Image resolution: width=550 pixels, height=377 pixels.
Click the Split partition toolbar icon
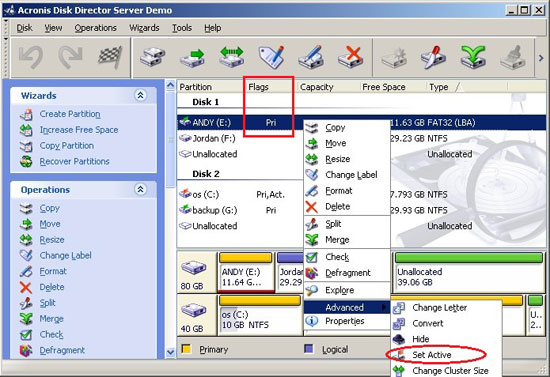pos(433,57)
